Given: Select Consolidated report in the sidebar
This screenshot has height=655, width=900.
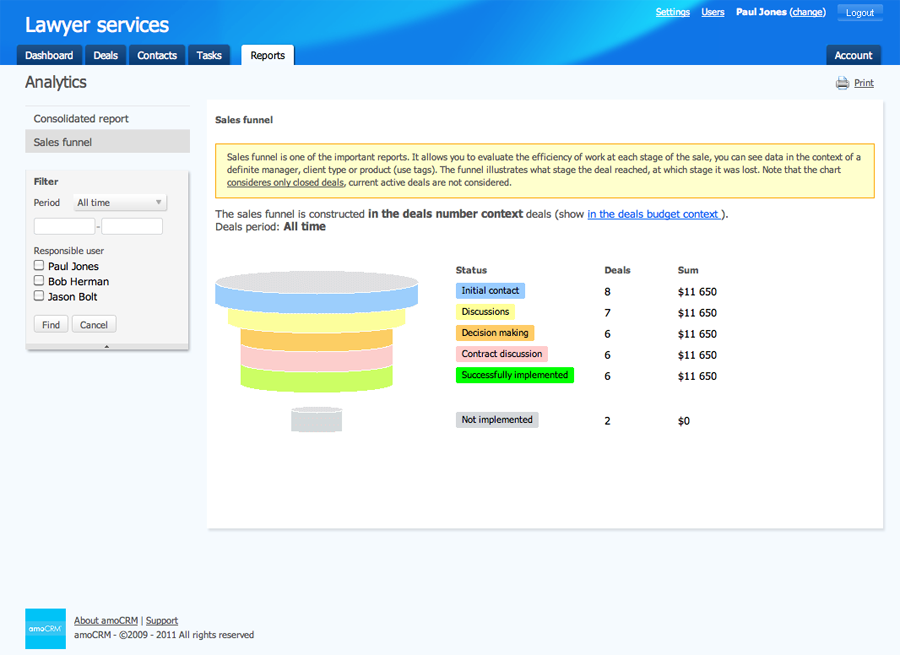Looking at the screenshot, I should point(81,119).
